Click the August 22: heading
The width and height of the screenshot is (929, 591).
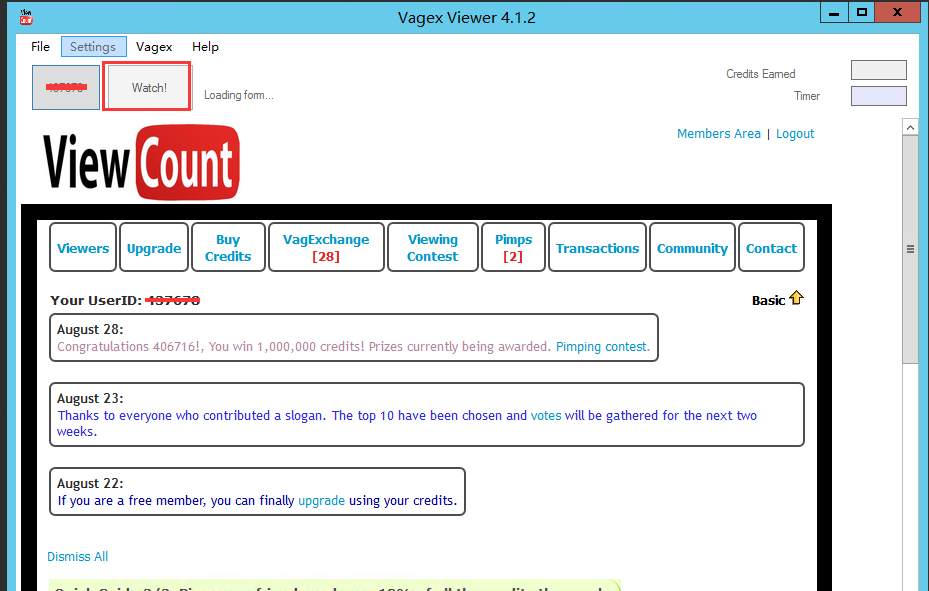(90, 483)
